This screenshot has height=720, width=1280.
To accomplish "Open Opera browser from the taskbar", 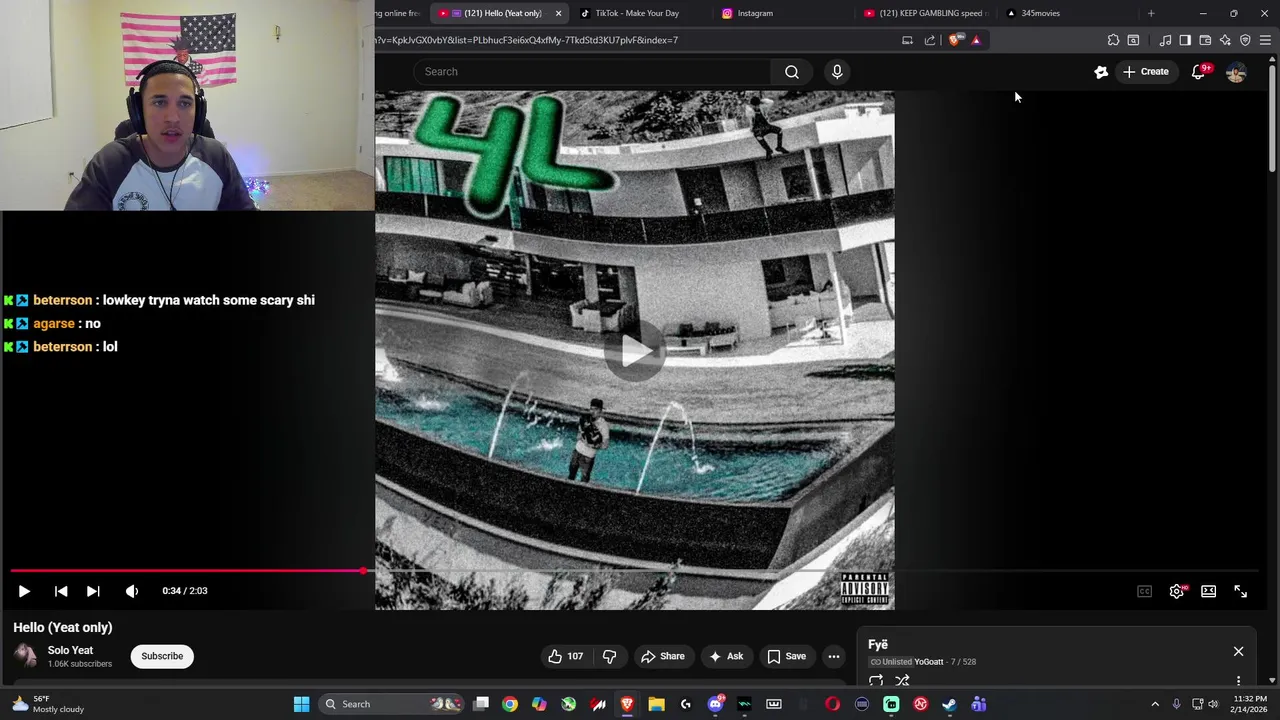I will (832, 704).
